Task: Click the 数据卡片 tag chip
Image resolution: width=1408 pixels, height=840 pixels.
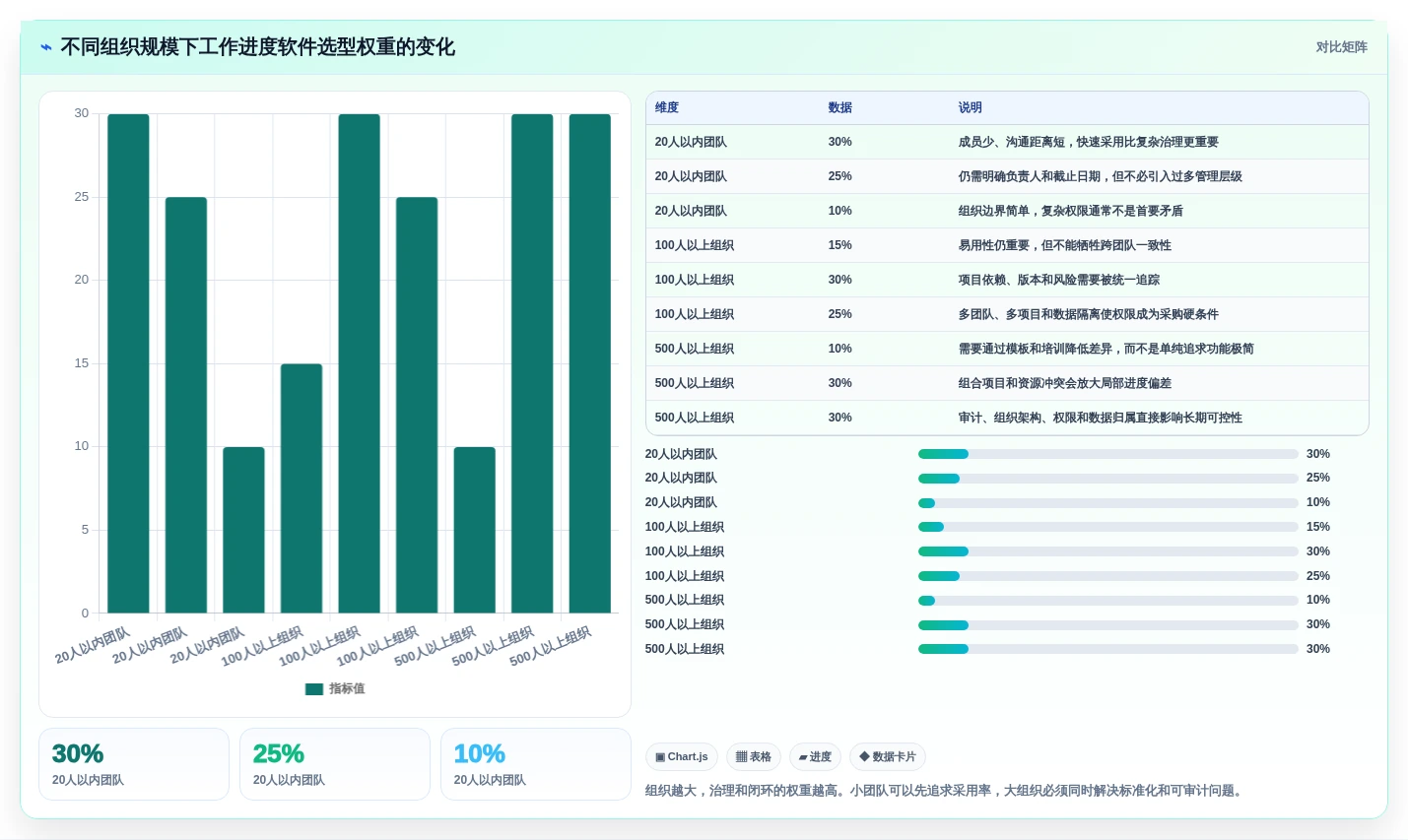Action: 888,756
